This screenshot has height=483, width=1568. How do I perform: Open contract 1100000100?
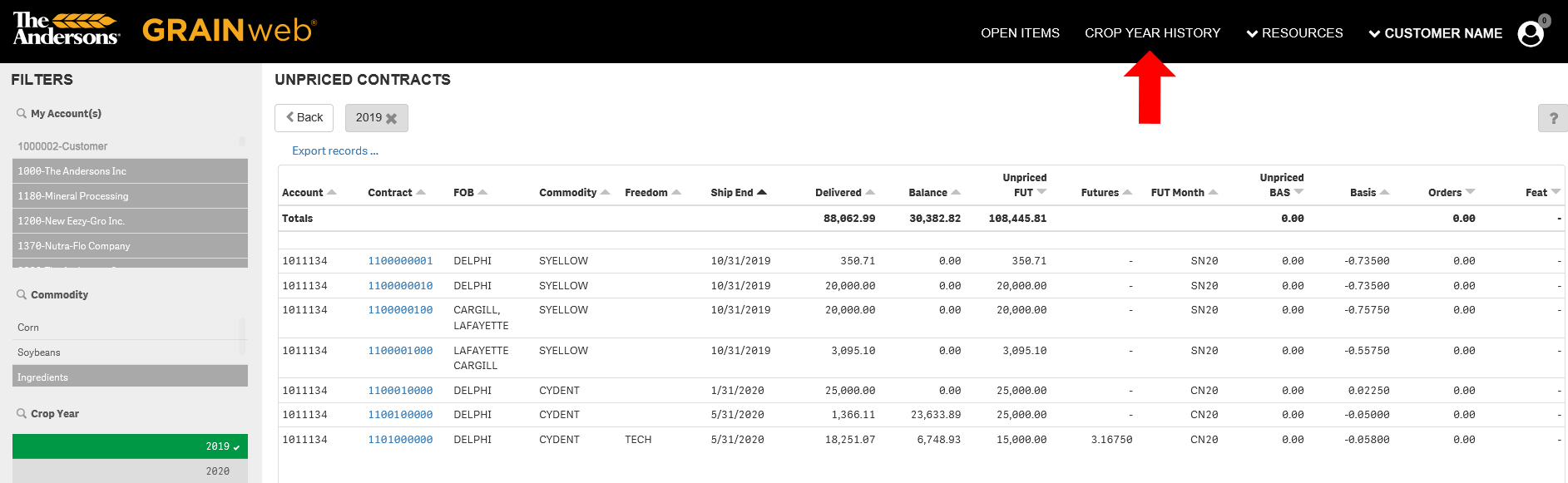[x=400, y=310]
